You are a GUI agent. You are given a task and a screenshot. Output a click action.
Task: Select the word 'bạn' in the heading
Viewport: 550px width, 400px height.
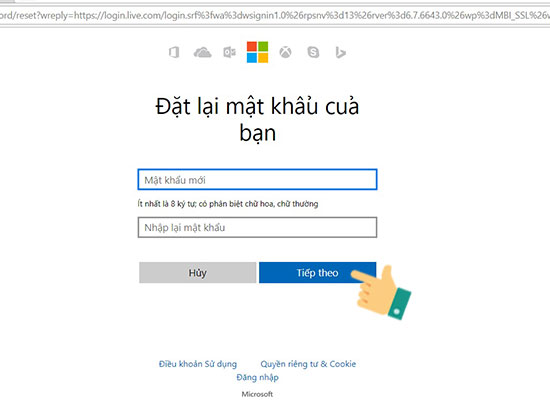tap(257, 133)
